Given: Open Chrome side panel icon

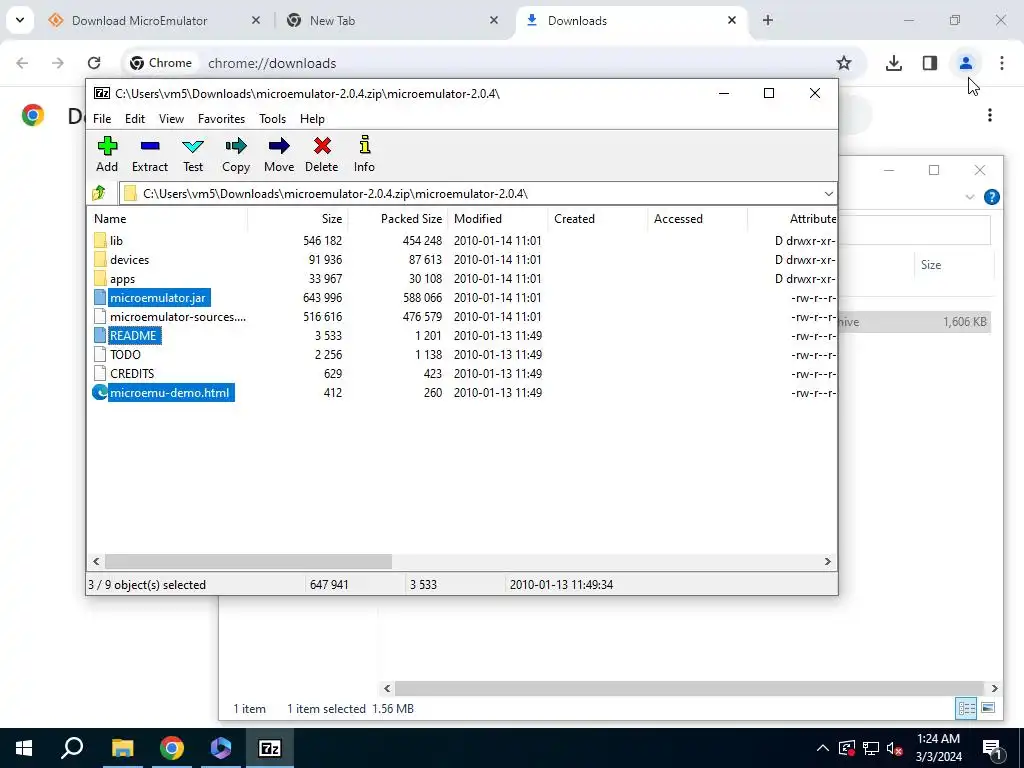Looking at the screenshot, I should coord(930,63).
